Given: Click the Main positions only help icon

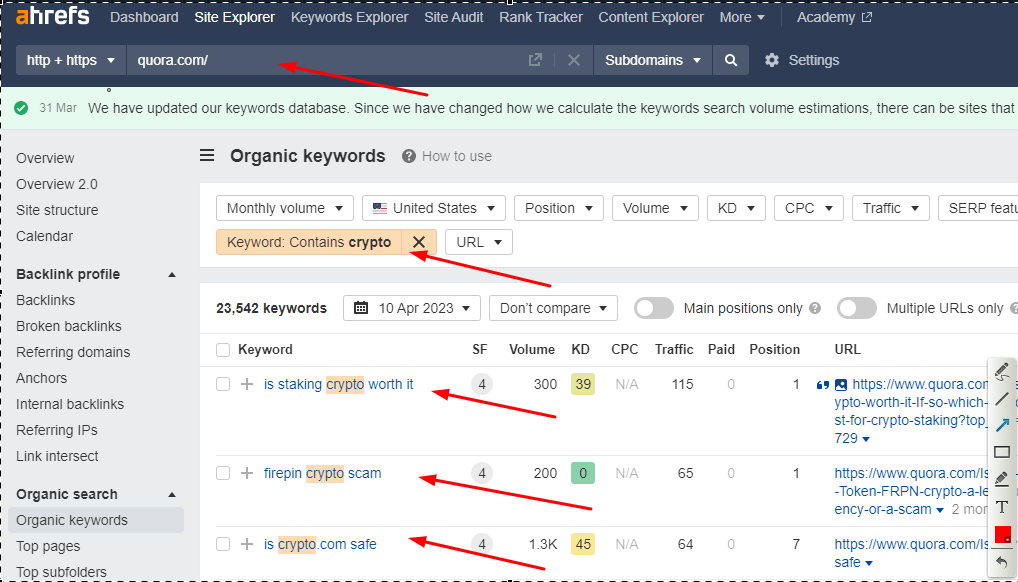Looking at the screenshot, I should click(815, 309).
